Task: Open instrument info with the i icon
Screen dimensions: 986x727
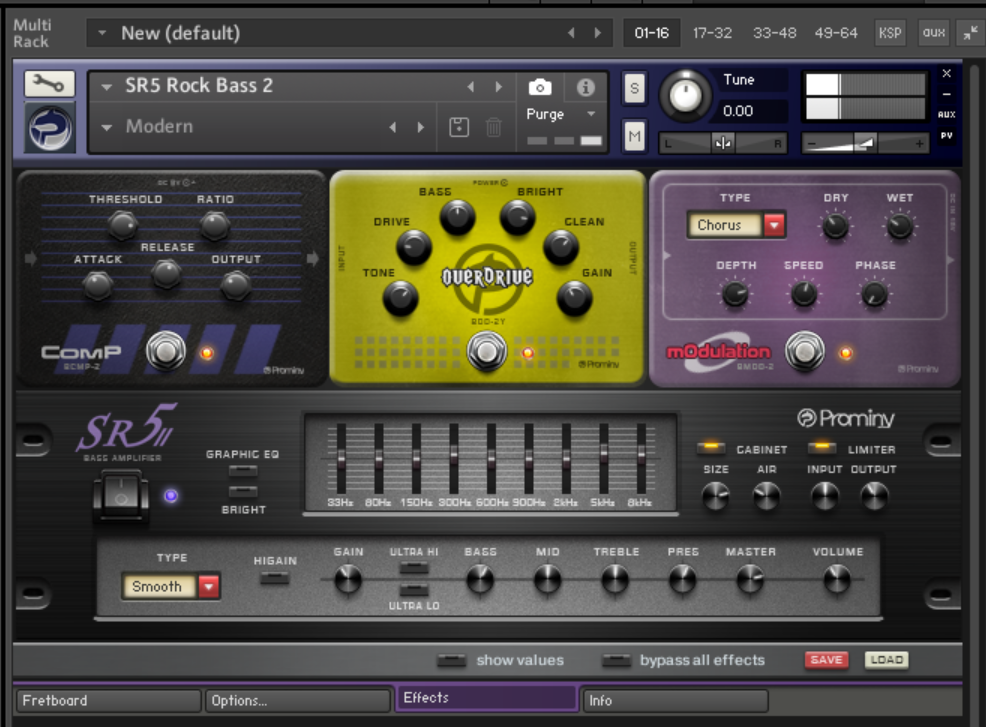Action: point(585,87)
